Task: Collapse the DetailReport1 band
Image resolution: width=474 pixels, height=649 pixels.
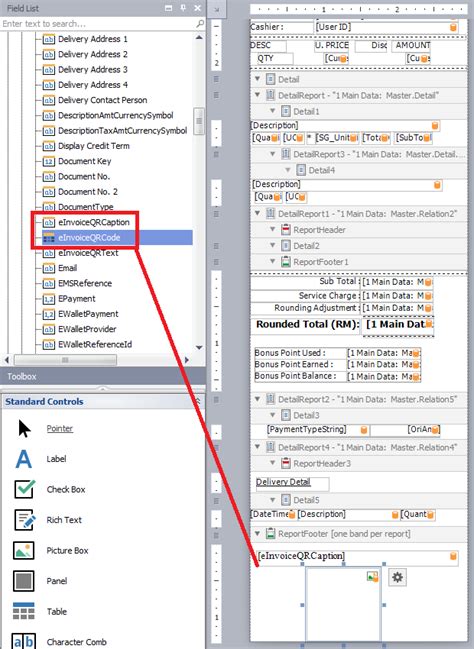Action: coord(257,214)
